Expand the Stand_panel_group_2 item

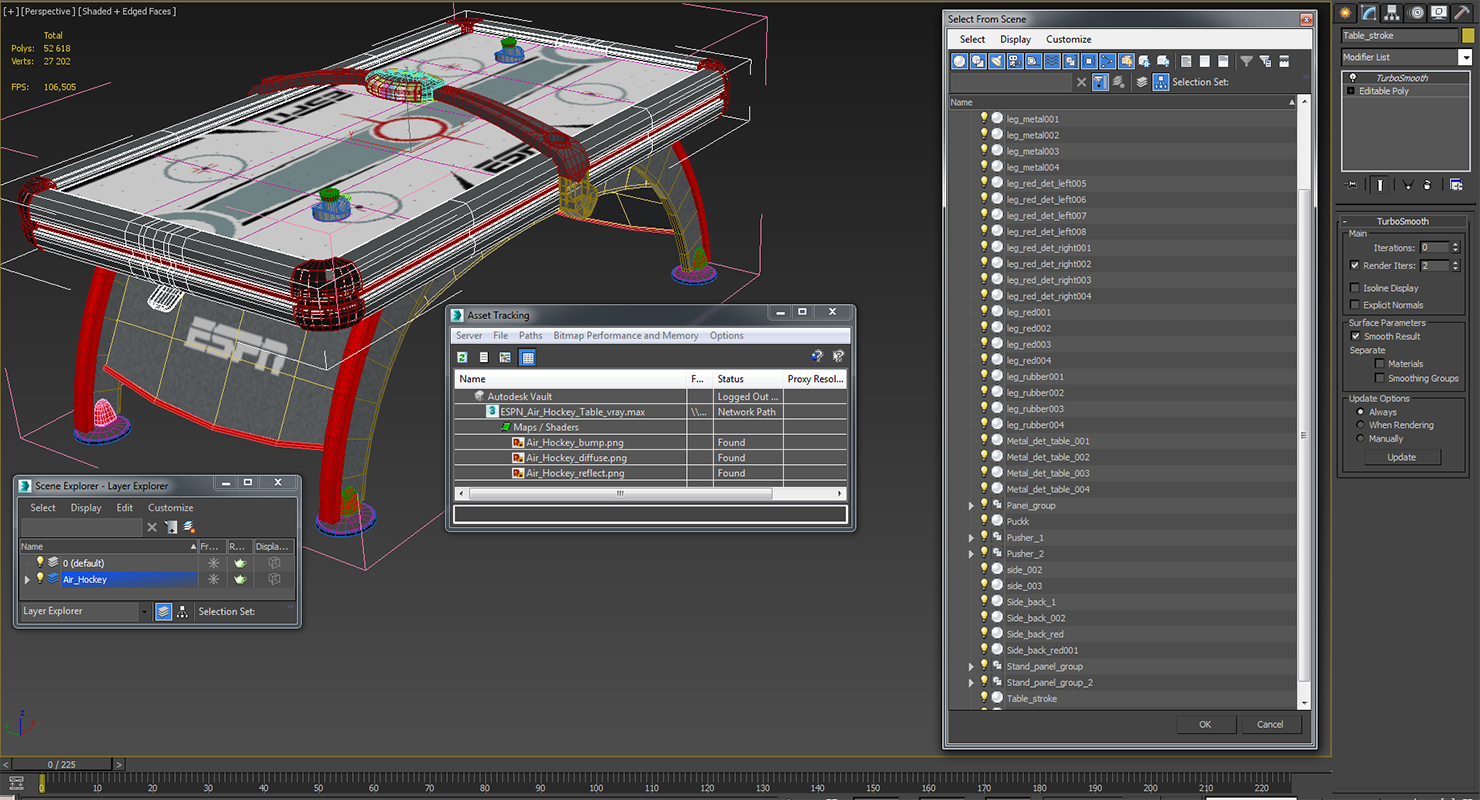point(971,683)
